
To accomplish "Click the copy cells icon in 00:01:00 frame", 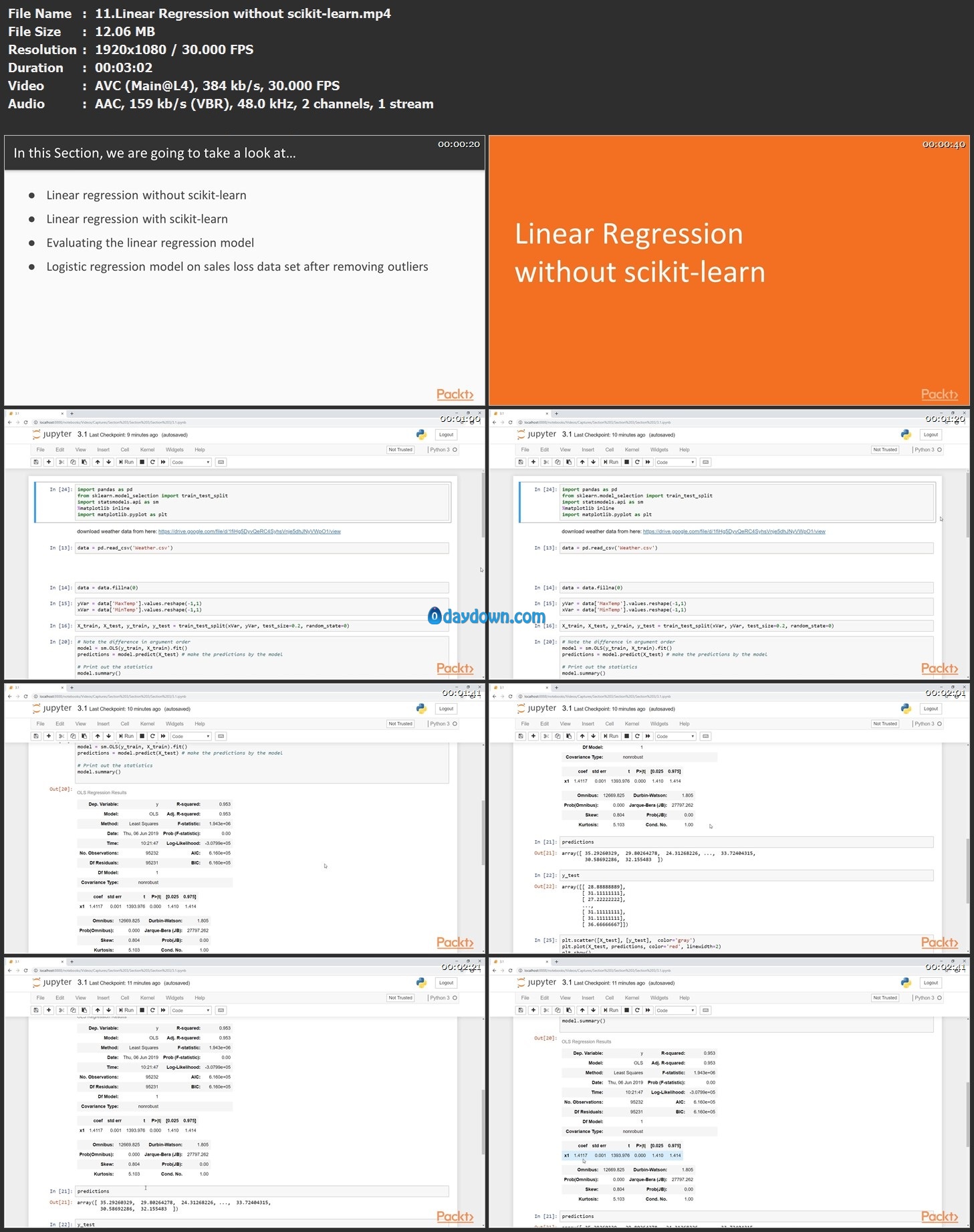I will tap(73, 462).
